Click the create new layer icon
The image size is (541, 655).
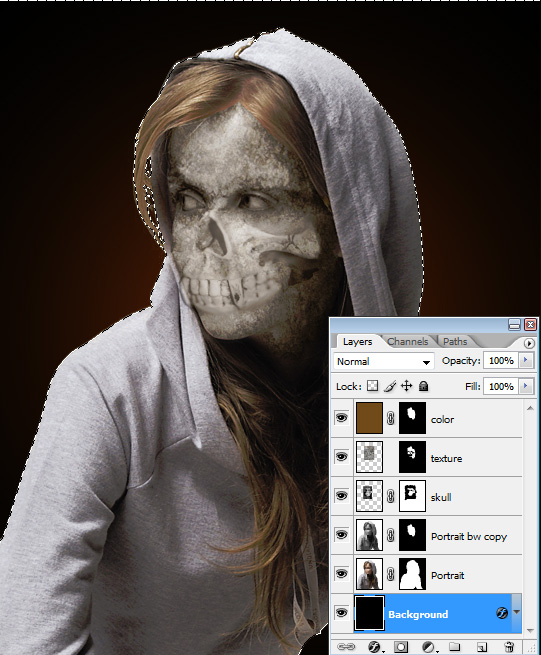482,647
